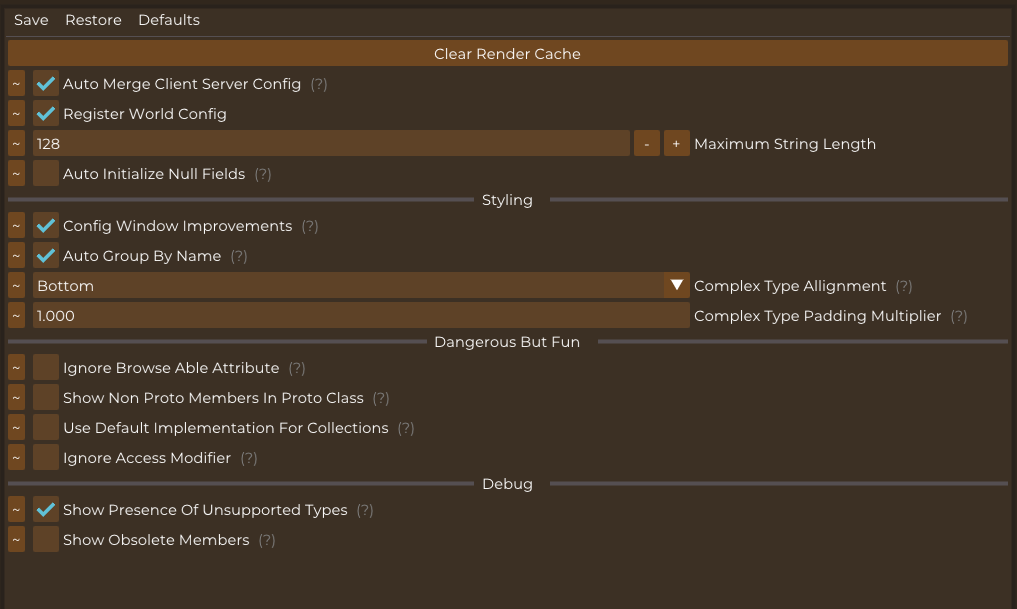The height and width of the screenshot is (609, 1017).
Task: Open the Save menu
Action: (31, 20)
